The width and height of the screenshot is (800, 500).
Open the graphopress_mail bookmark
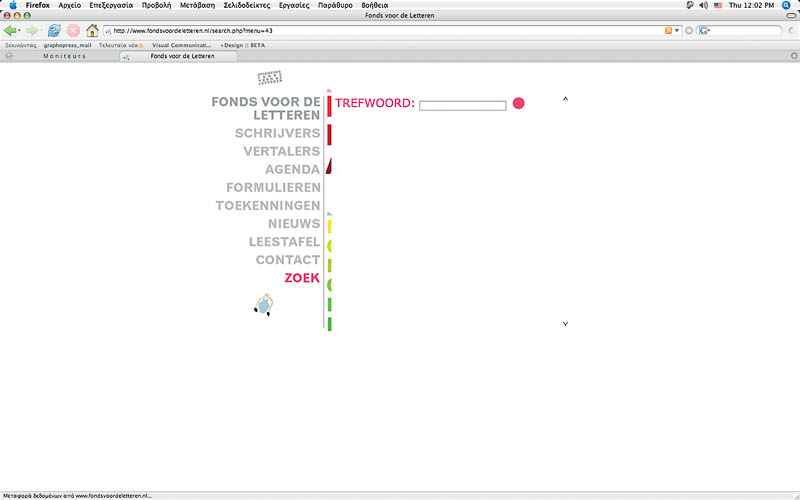click(x=67, y=45)
